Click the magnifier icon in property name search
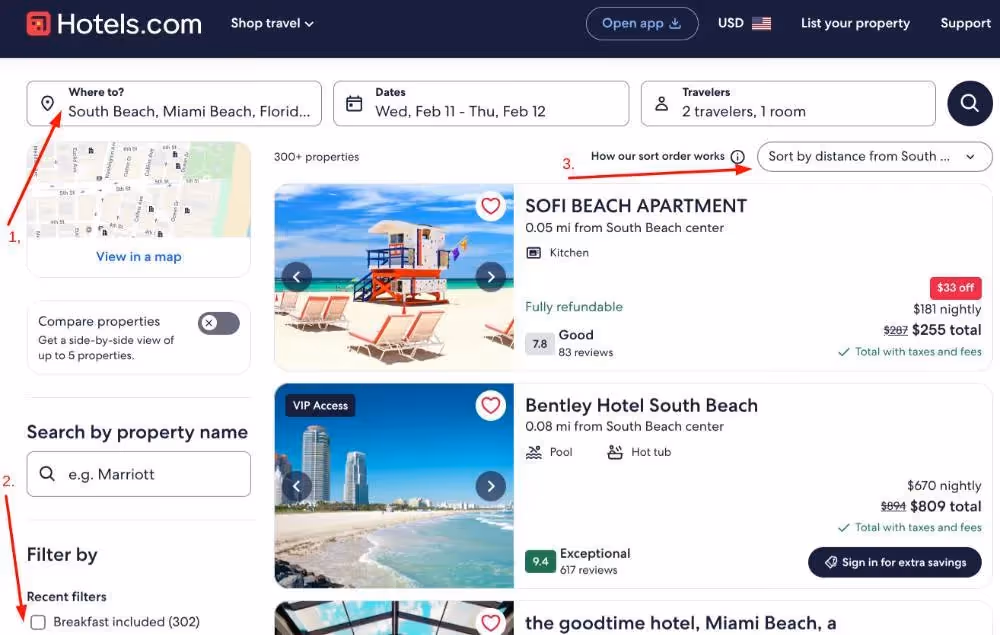Screen dimensions: 1000x635 pos(47,474)
